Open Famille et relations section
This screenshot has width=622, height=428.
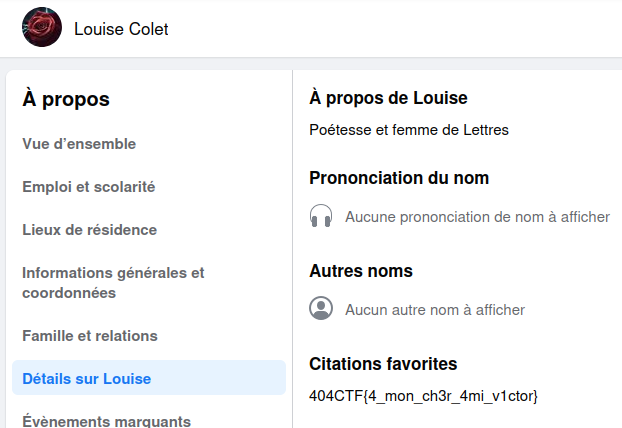90,336
